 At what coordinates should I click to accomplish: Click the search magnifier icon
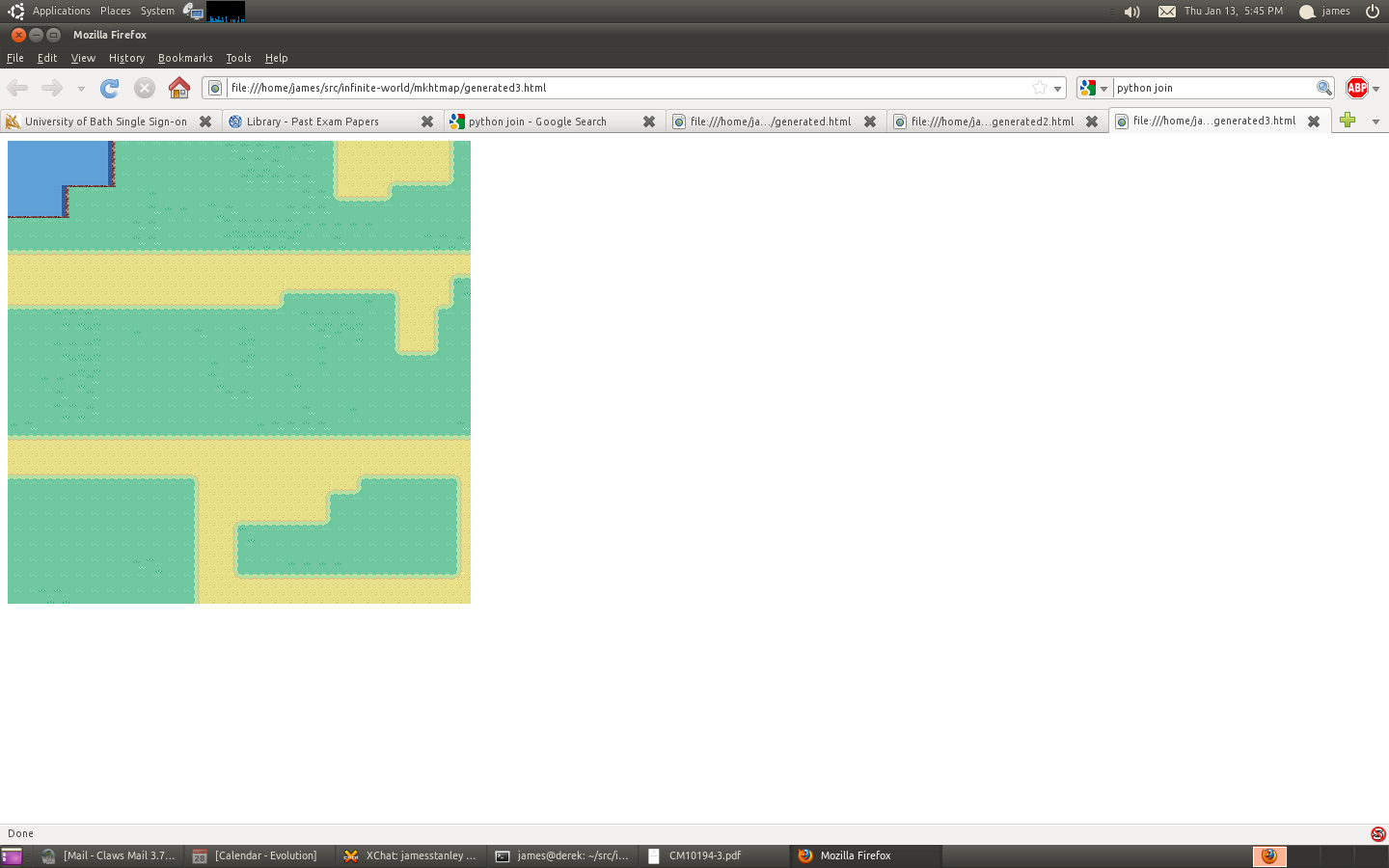point(1323,88)
